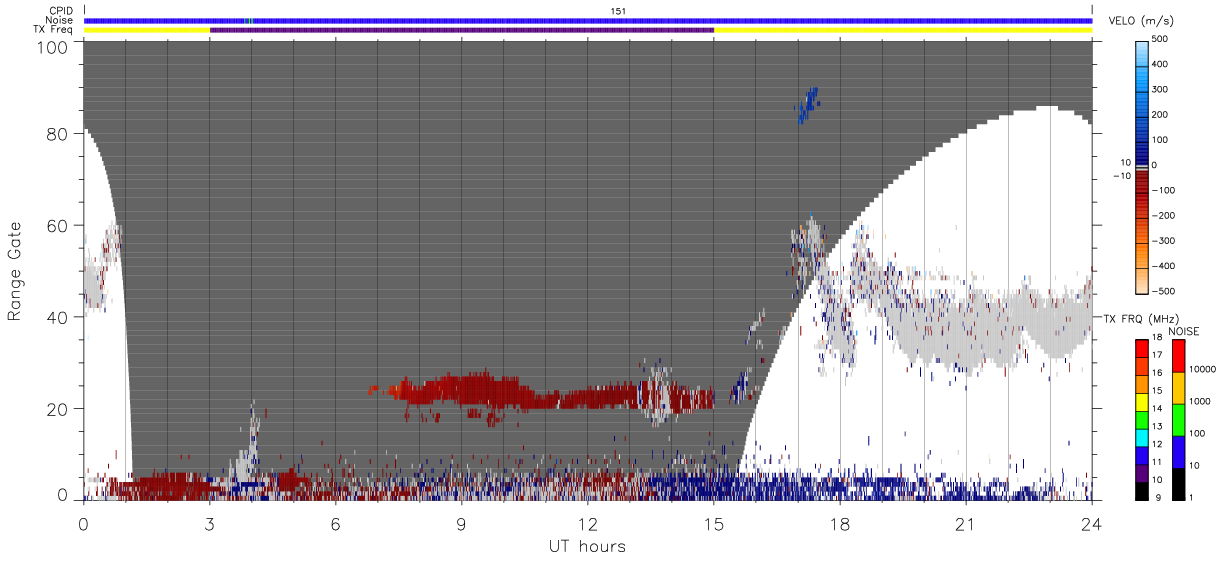The image size is (1228, 567).
Task: Click the TX Freq row label
Action: [53, 30]
